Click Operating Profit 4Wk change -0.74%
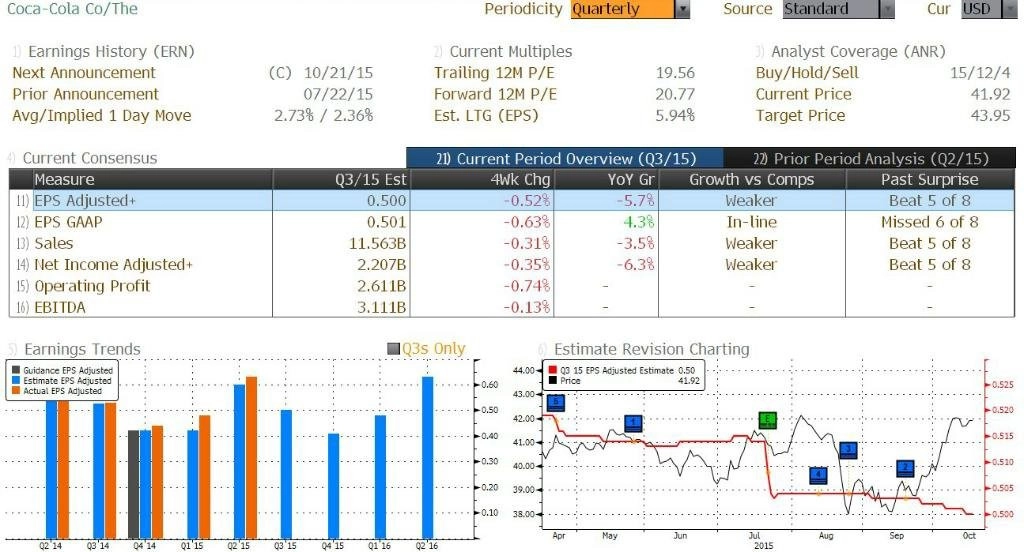Screen dimensions: 1024x552 [526, 286]
